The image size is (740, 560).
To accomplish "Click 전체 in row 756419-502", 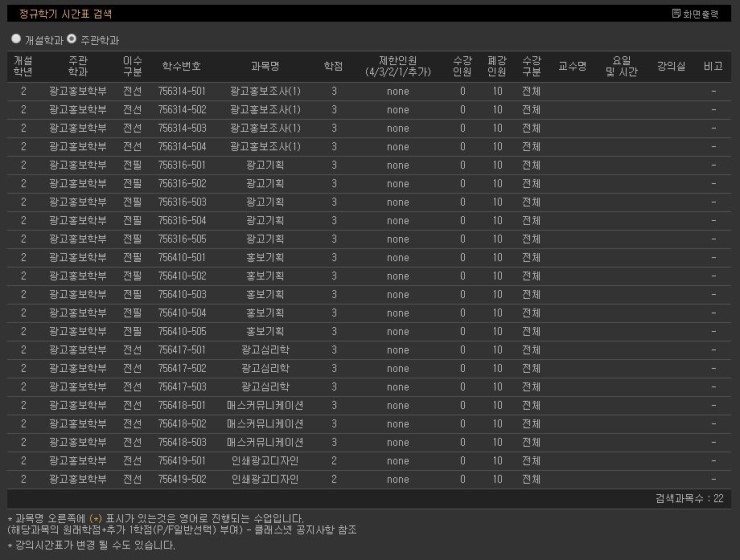I will pyautogui.click(x=531, y=479).
